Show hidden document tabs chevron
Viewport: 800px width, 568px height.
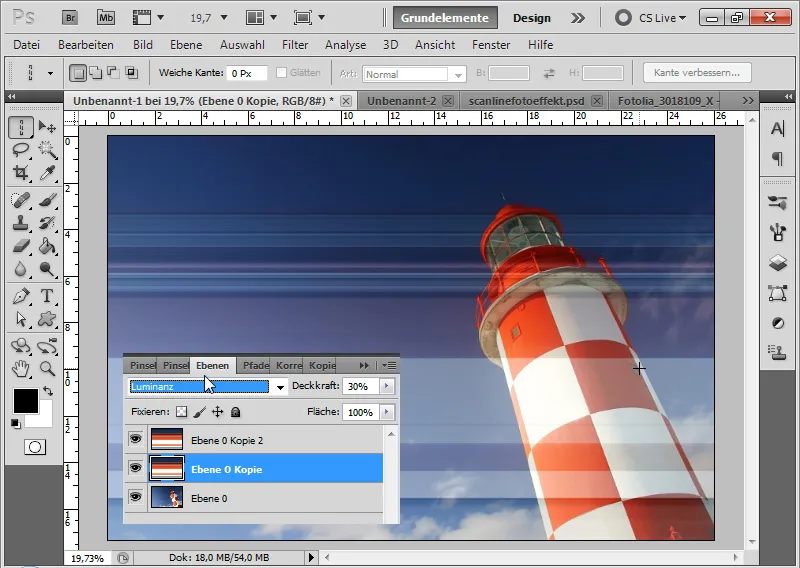pyautogui.click(x=748, y=101)
